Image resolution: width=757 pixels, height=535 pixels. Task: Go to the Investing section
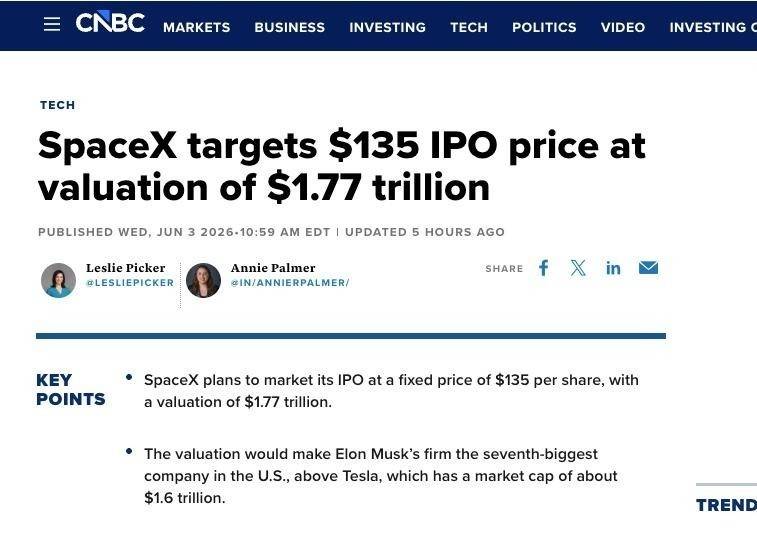(x=388, y=28)
